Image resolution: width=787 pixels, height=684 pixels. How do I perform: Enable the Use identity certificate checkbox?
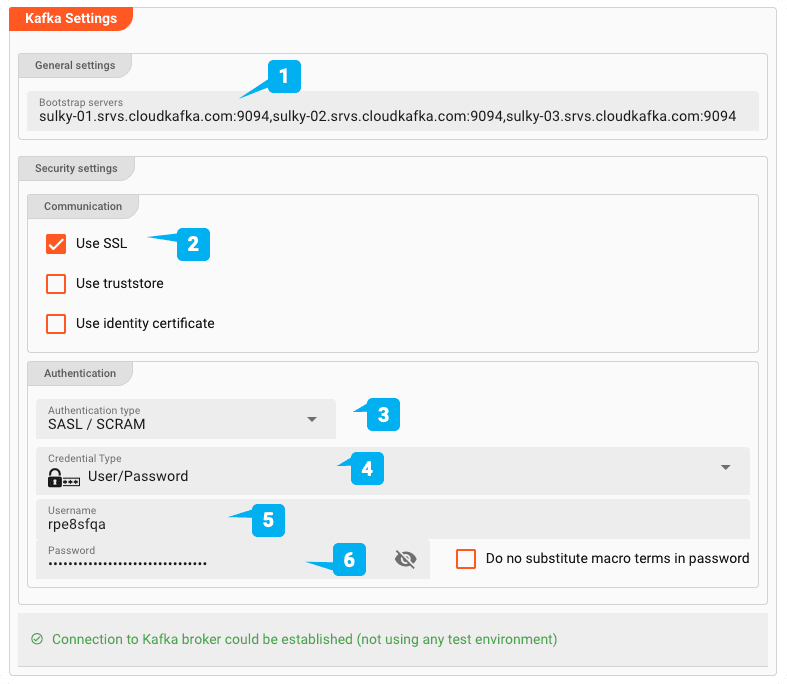point(56,324)
